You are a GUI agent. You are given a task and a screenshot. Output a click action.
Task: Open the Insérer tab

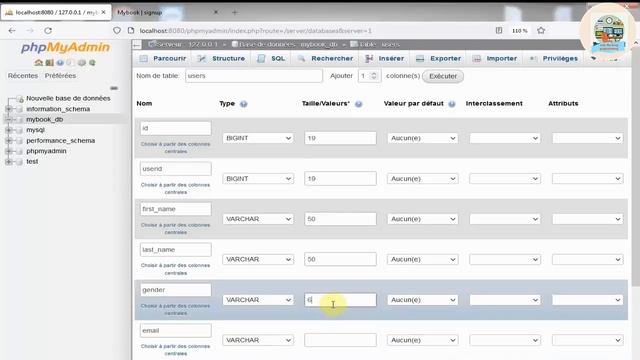tap(385, 58)
